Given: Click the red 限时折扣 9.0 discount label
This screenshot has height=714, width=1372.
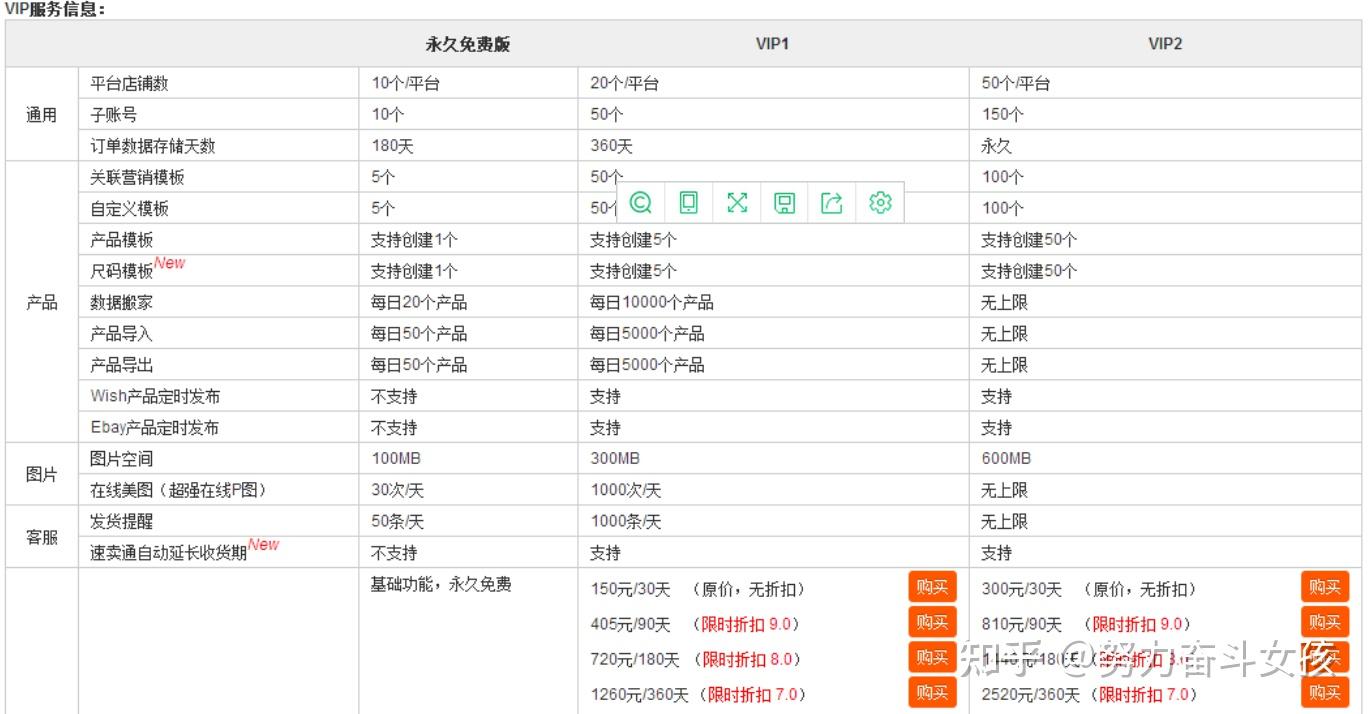Looking at the screenshot, I should 747,623.
